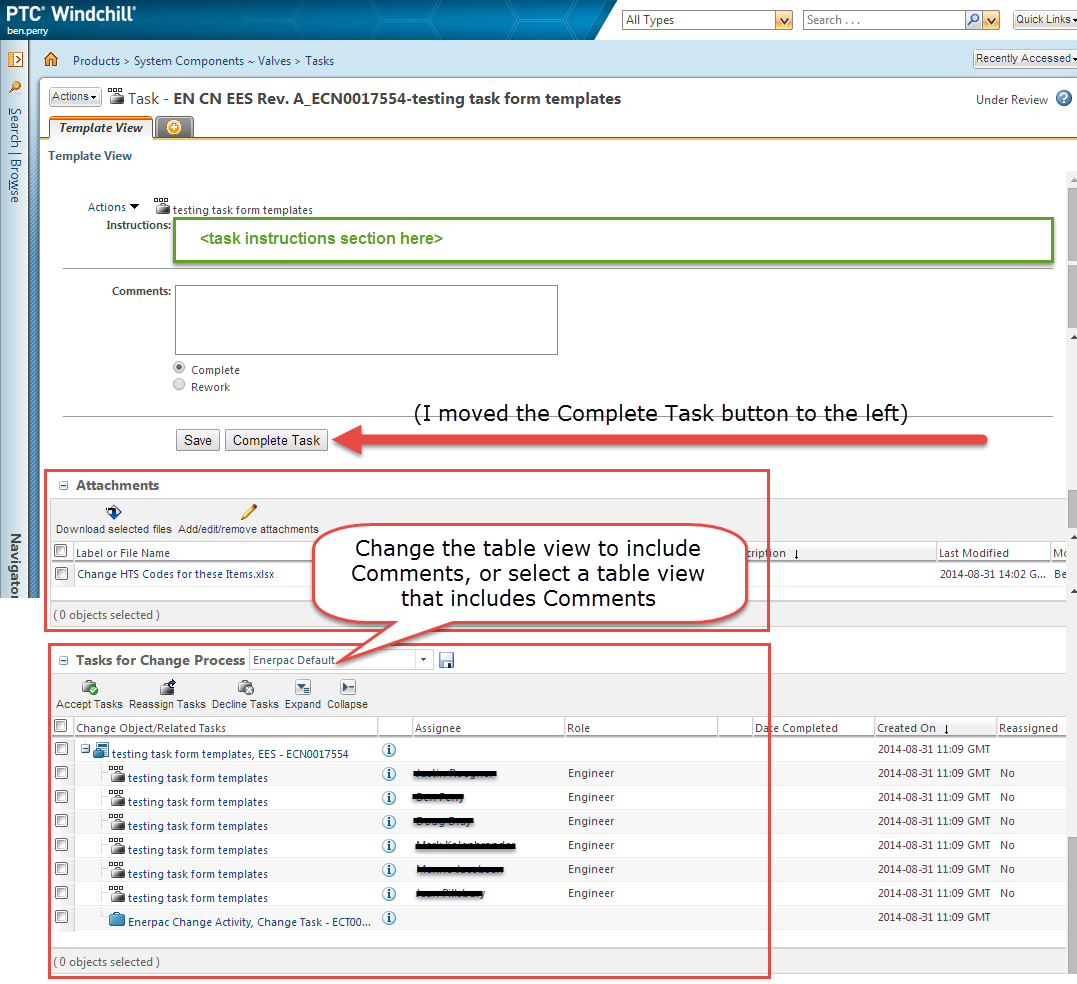The width and height of the screenshot is (1077, 984).
Task: Open the Valves breadcrumb link
Action: 274,61
